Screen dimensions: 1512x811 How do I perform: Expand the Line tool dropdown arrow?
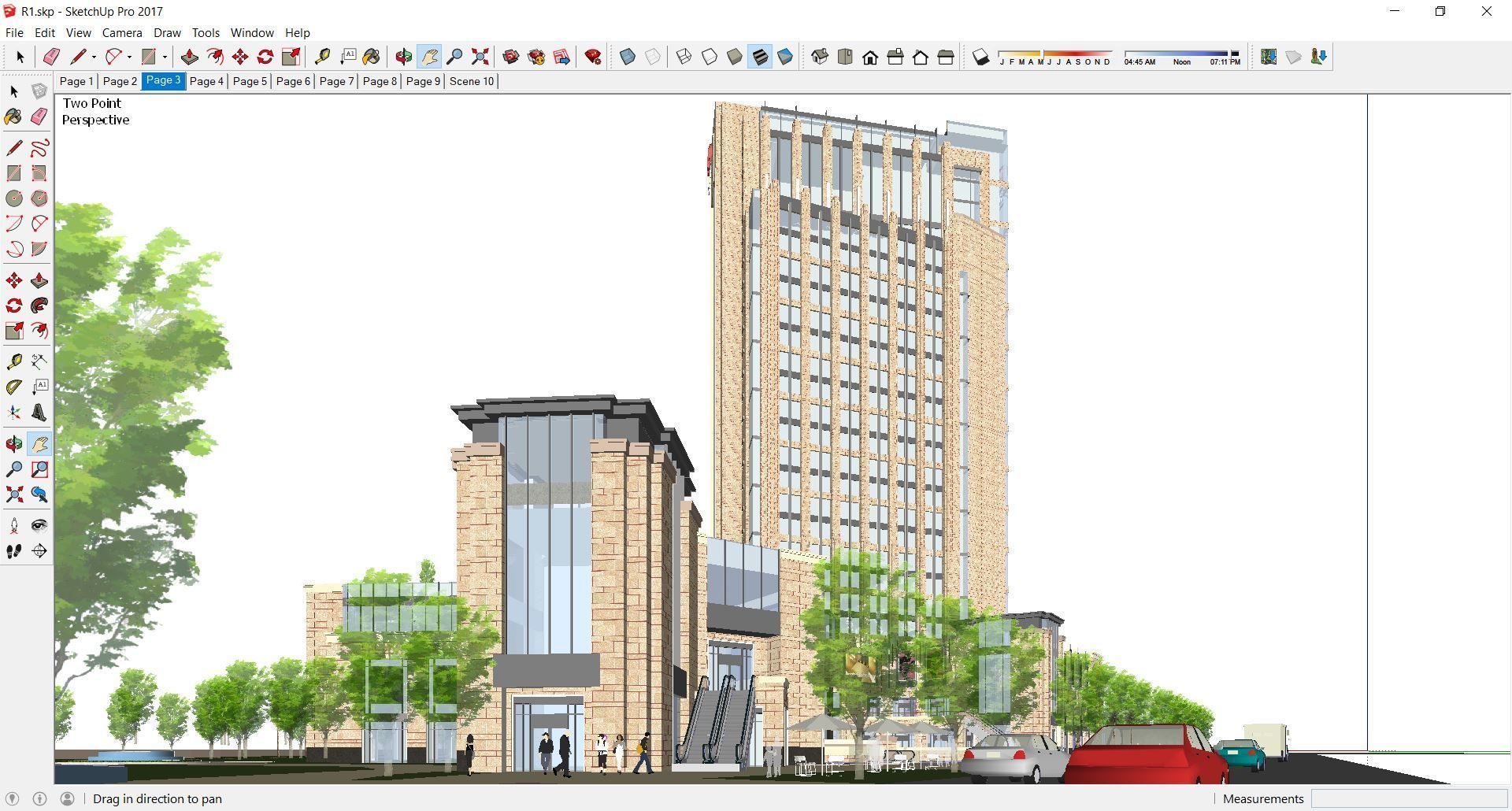[94, 57]
